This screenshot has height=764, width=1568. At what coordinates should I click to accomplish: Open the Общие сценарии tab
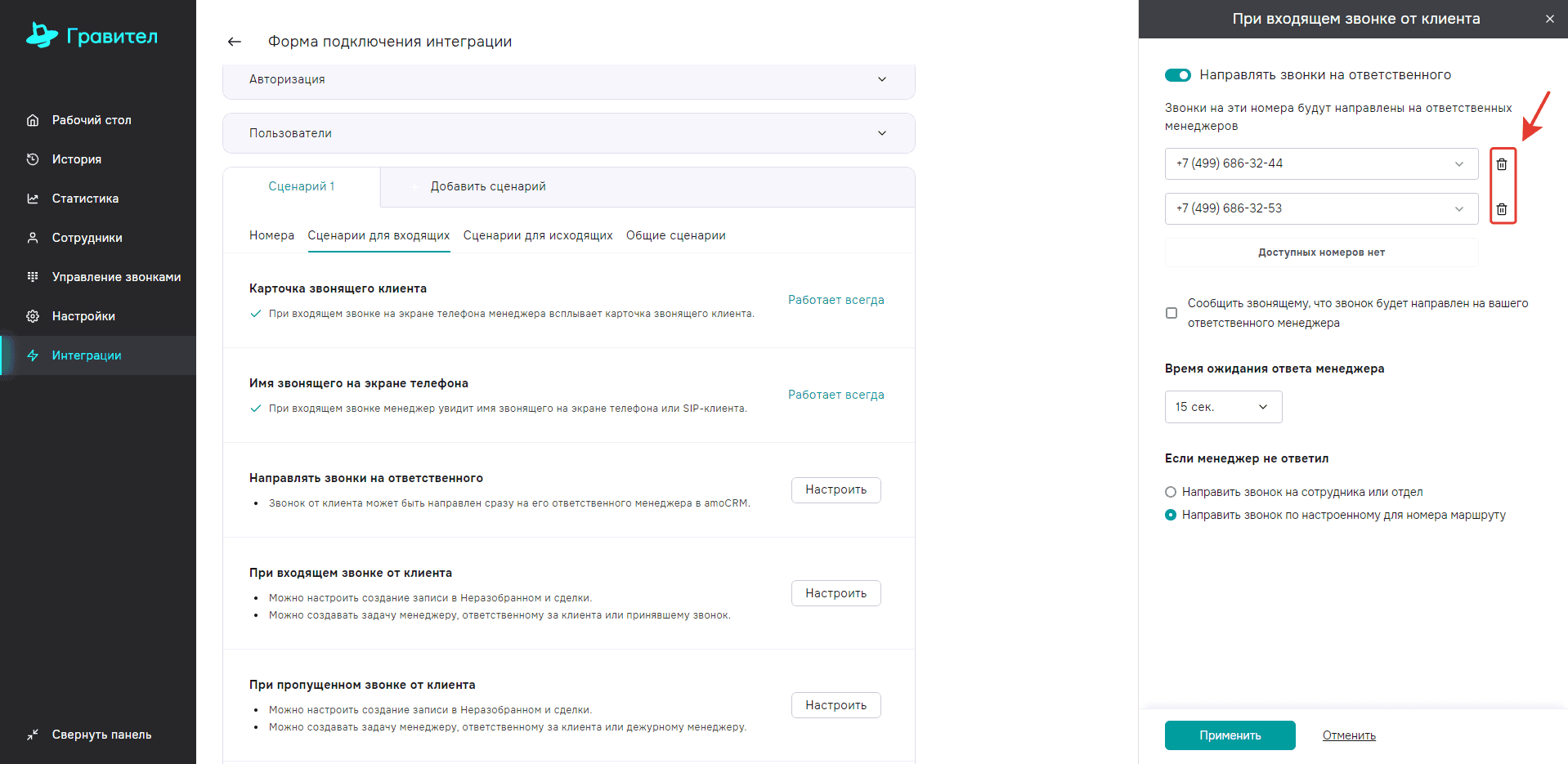click(x=675, y=235)
